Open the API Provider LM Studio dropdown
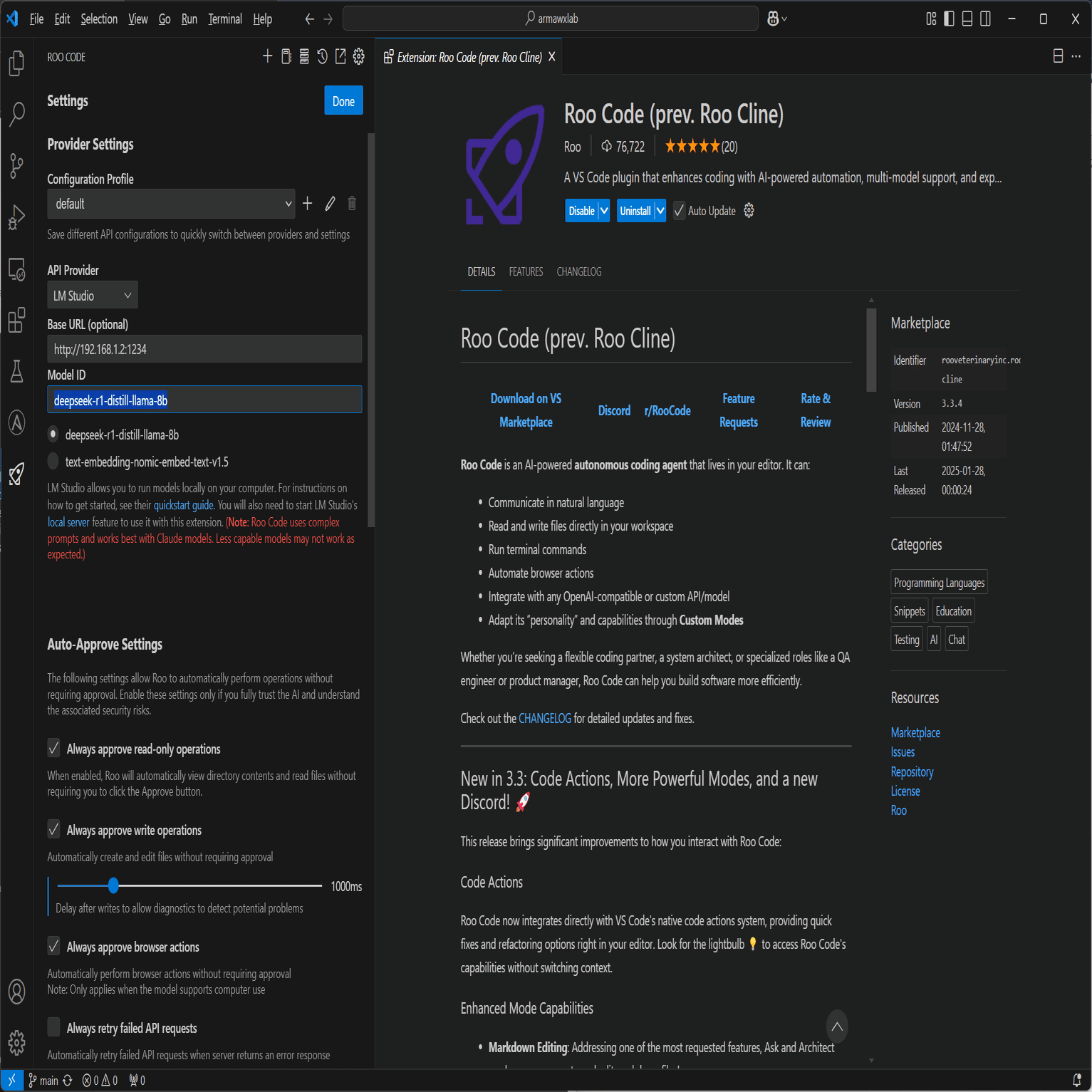The height and width of the screenshot is (1092, 1092). click(x=93, y=295)
